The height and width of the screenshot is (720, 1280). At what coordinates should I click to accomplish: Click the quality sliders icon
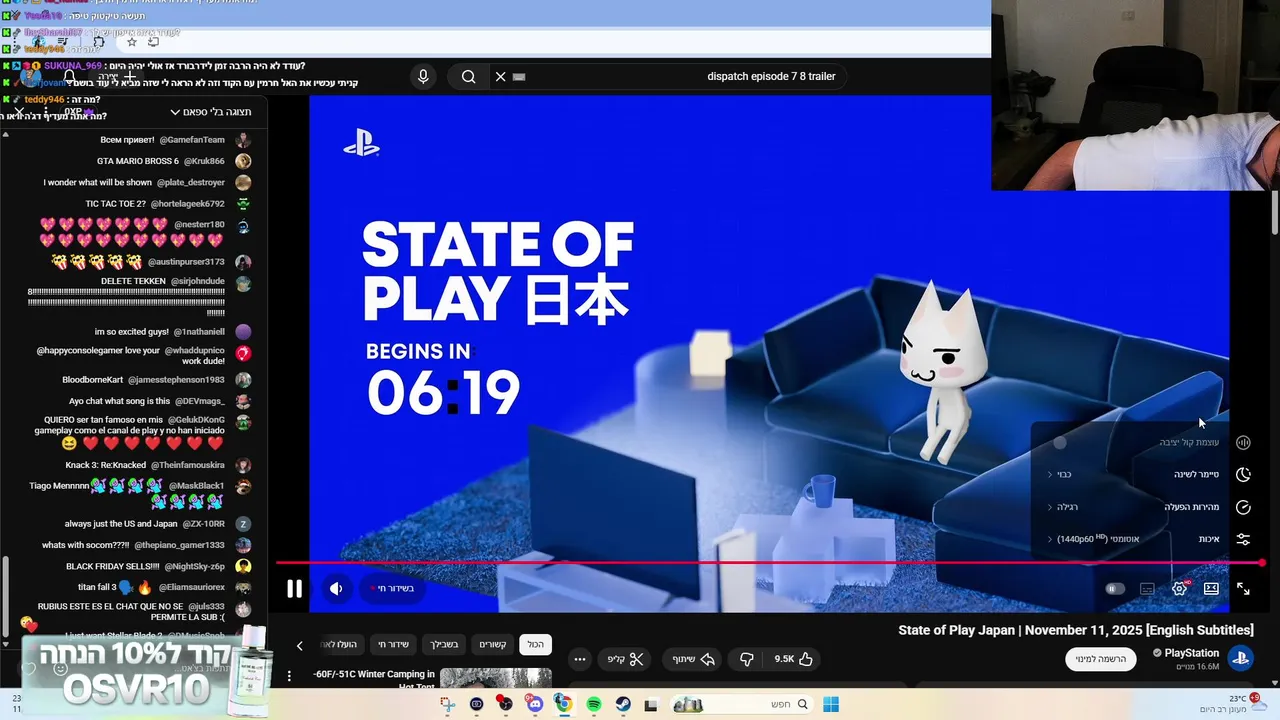coord(1243,539)
